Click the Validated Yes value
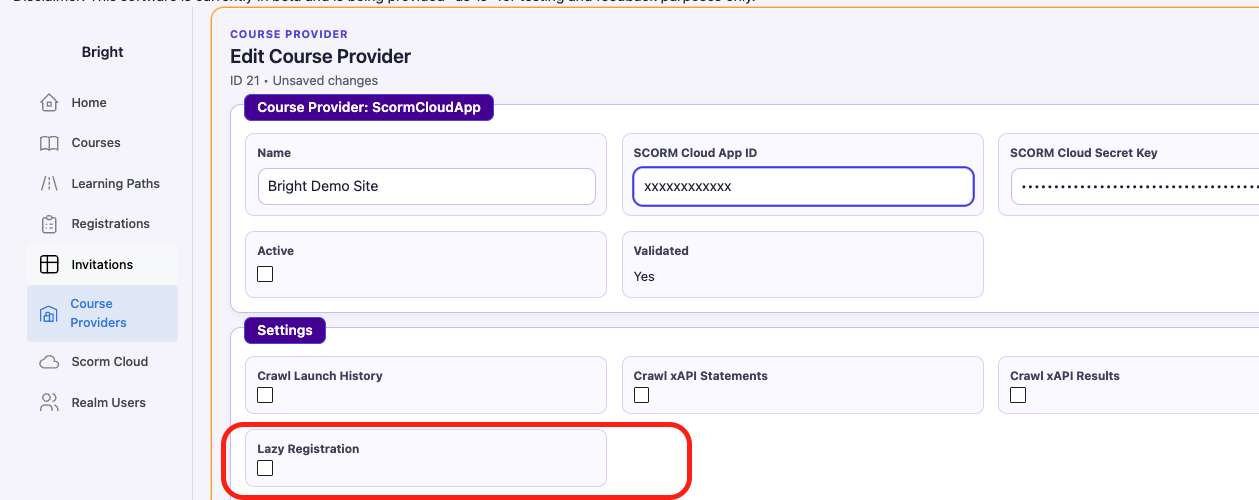 tap(644, 276)
